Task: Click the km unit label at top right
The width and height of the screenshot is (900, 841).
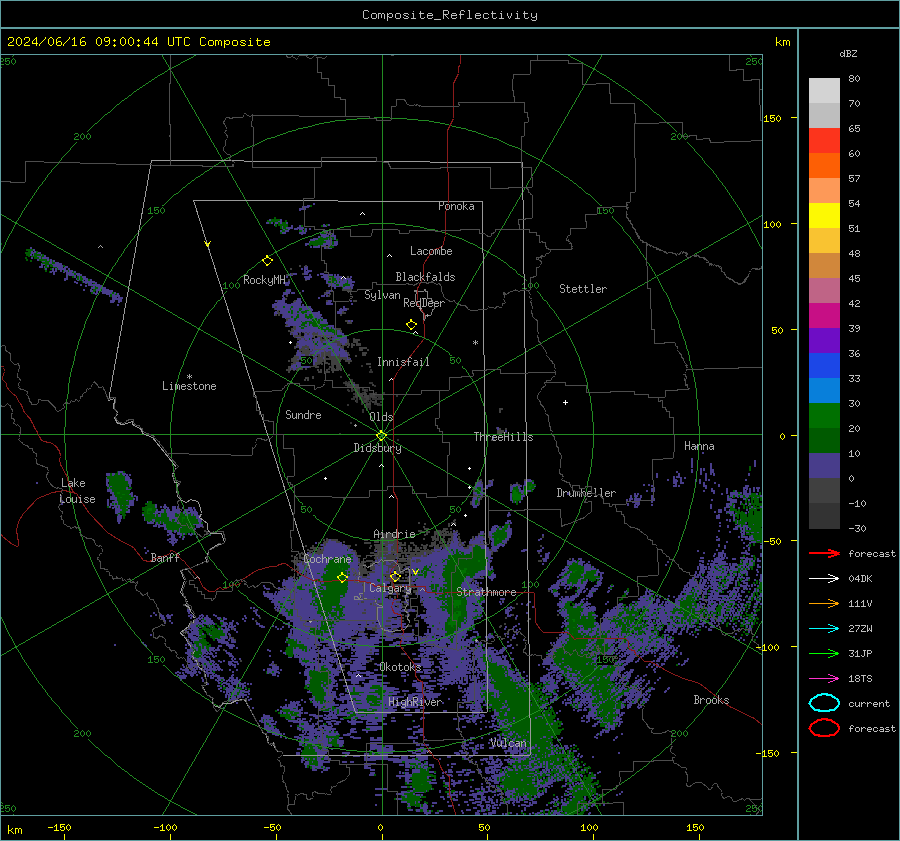Action: point(782,42)
